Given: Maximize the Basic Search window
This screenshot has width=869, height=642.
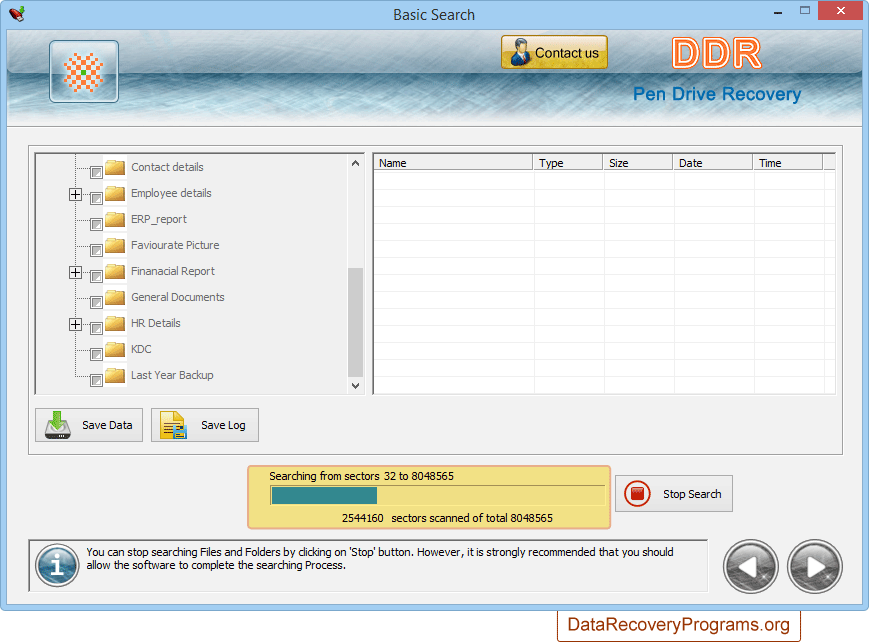Looking at the screenshot, I should (805, 11).
